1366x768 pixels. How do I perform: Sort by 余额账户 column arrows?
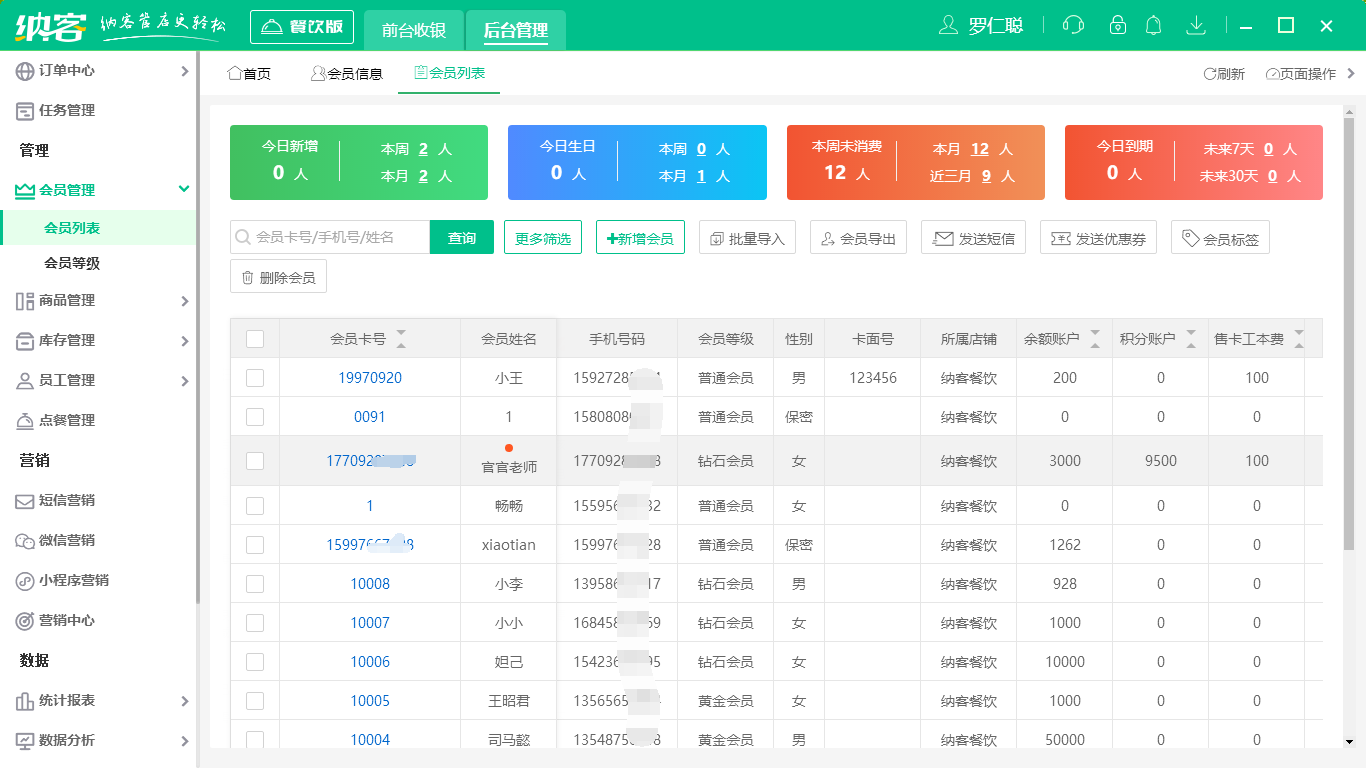coord(1095,339)
